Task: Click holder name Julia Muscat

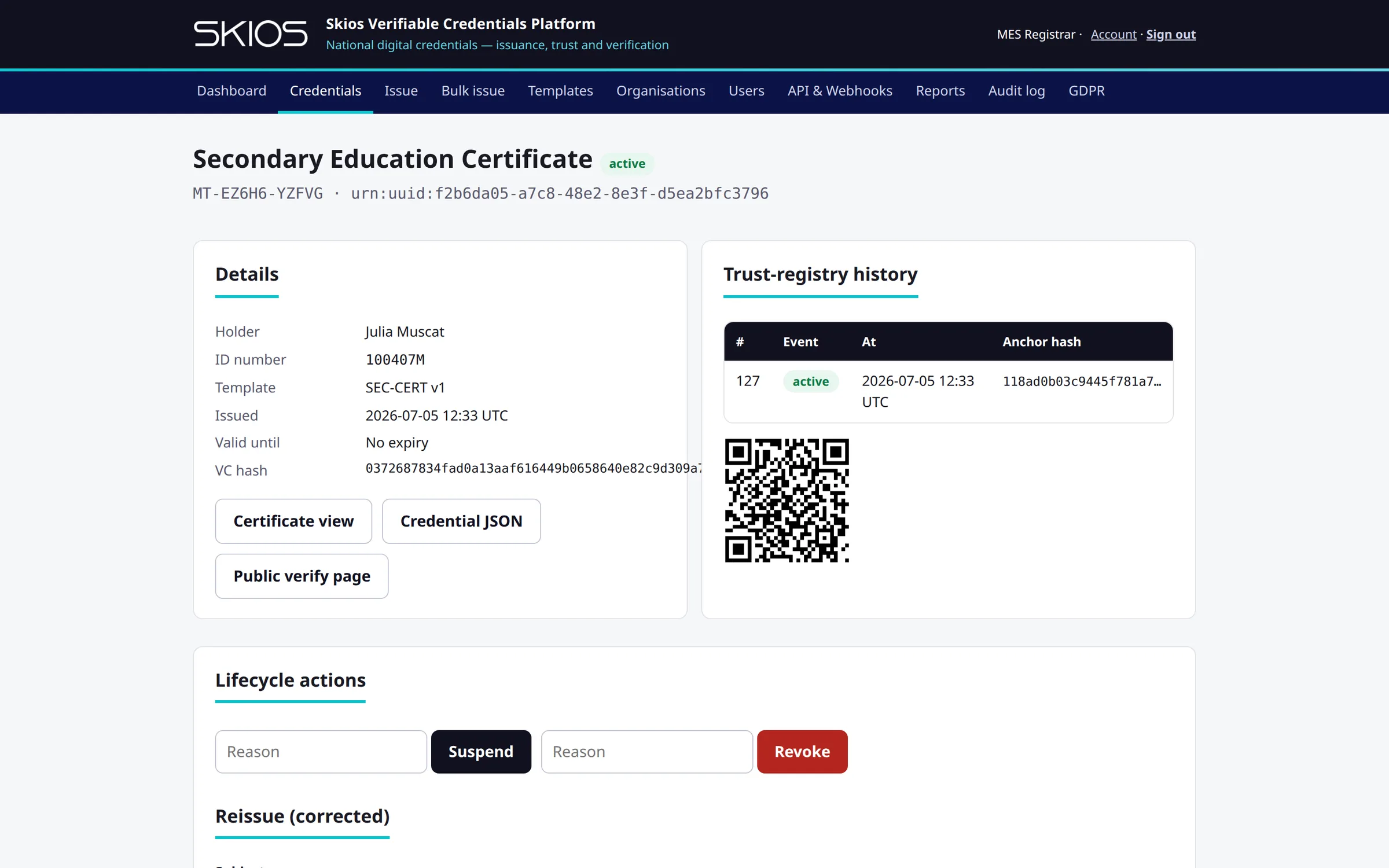Action: click(x=405, y=332)
